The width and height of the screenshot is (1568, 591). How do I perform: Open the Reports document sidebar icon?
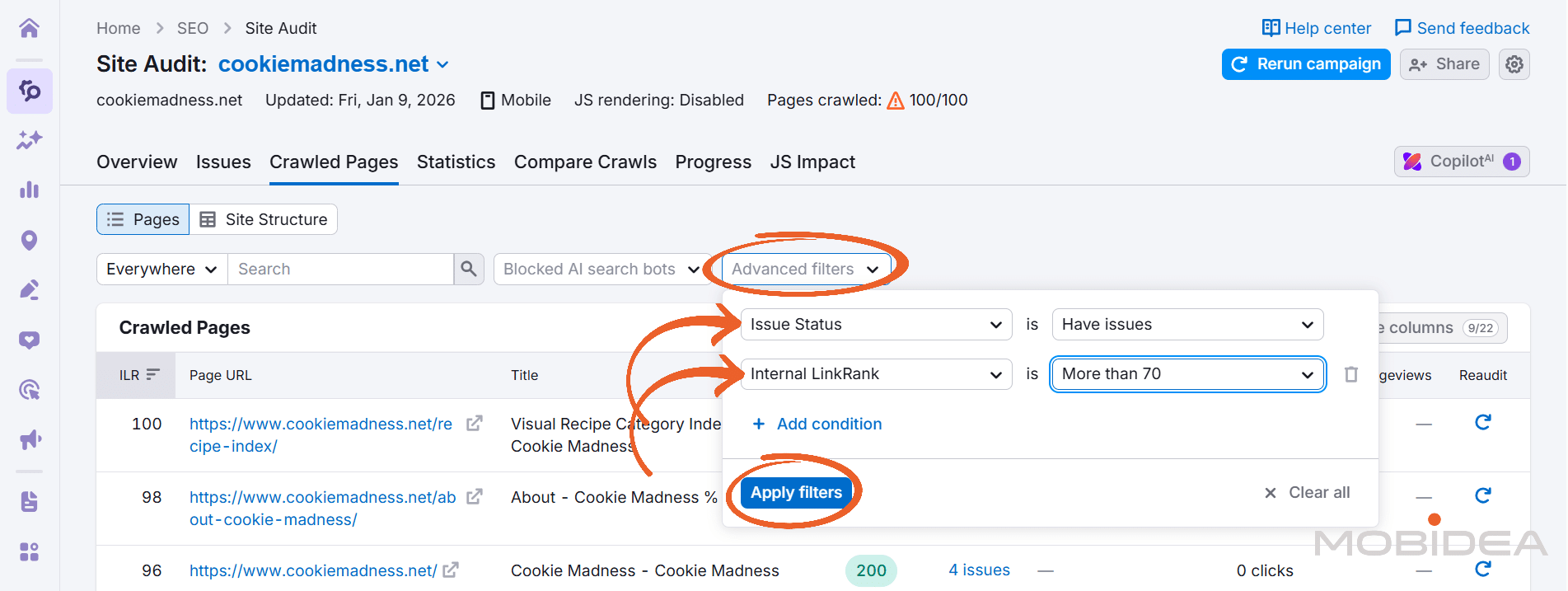pos(29,501)
